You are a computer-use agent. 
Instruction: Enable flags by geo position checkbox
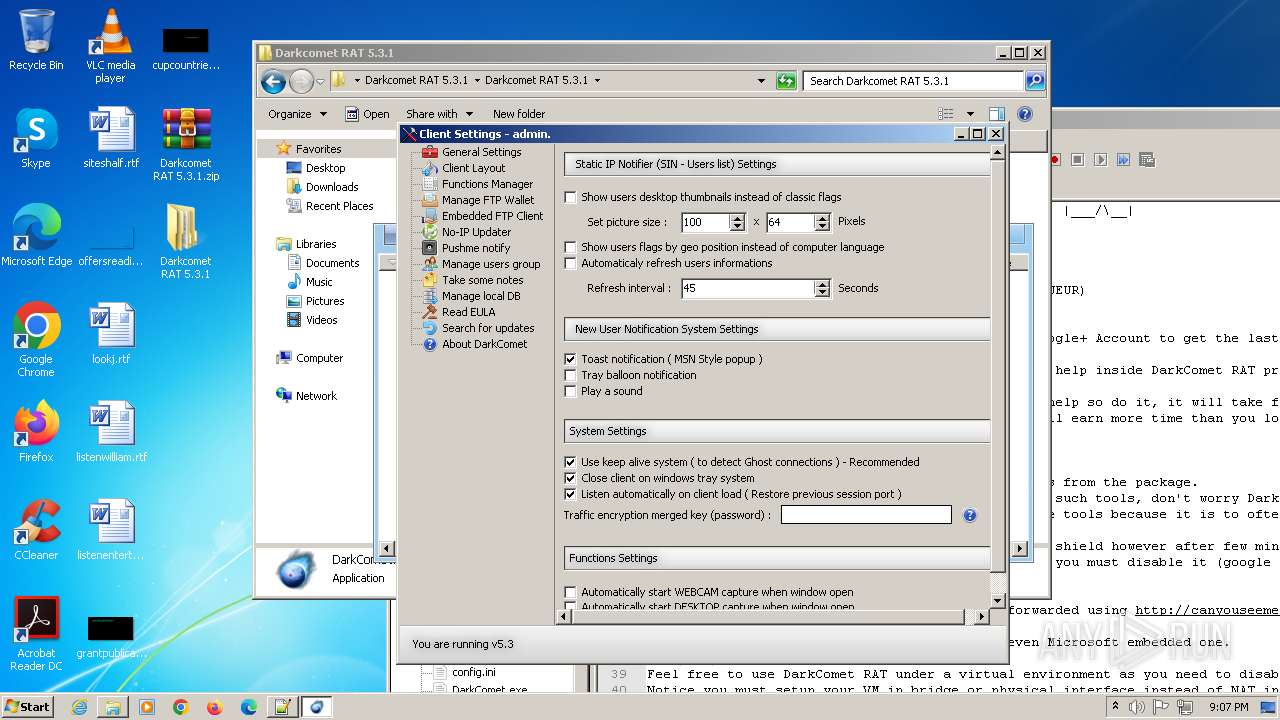(571, 247)
